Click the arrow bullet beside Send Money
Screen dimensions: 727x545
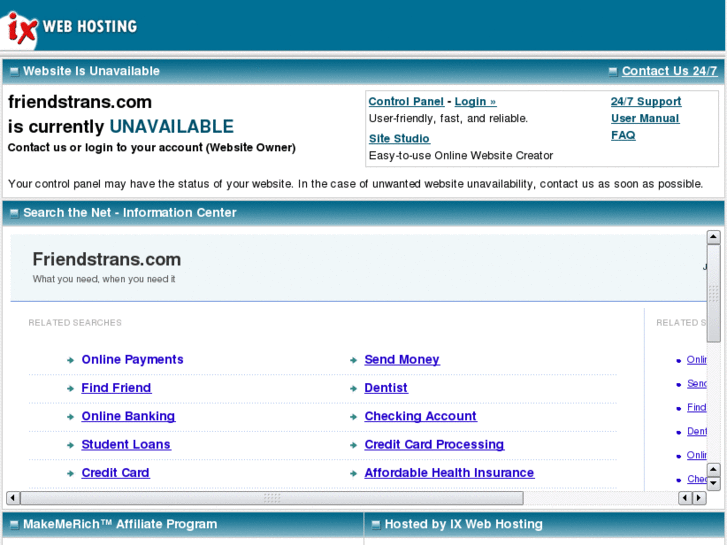tap(353, 360)
